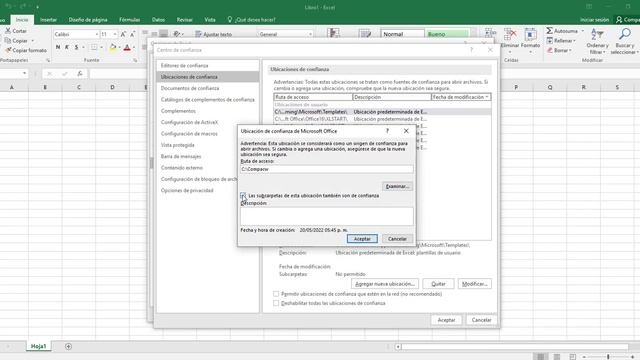
Task: Click insert function fx icon
Action: tap(80, 73)
